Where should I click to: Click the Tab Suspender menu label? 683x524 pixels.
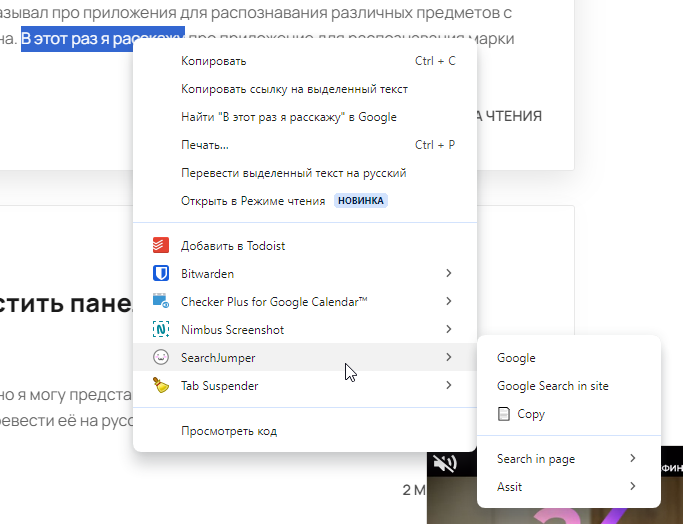(220, 386)
